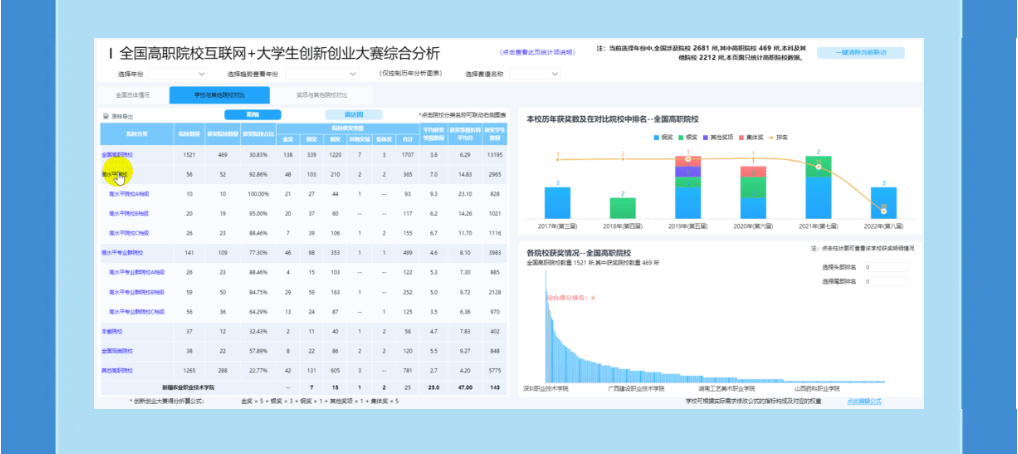Click the 综合得分排名: 4 annotation

[570, 297]
